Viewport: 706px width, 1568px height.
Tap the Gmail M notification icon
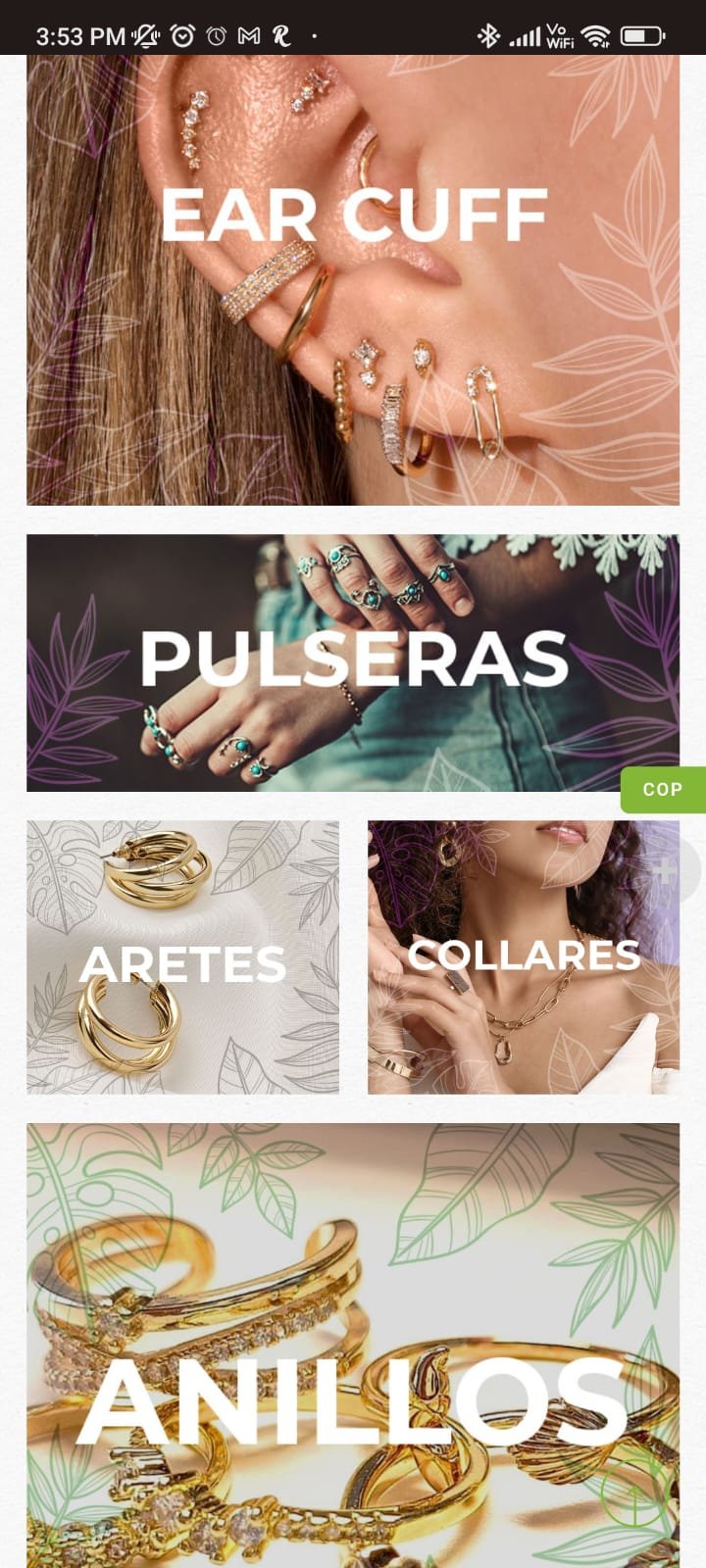click(x=249, y=37)
